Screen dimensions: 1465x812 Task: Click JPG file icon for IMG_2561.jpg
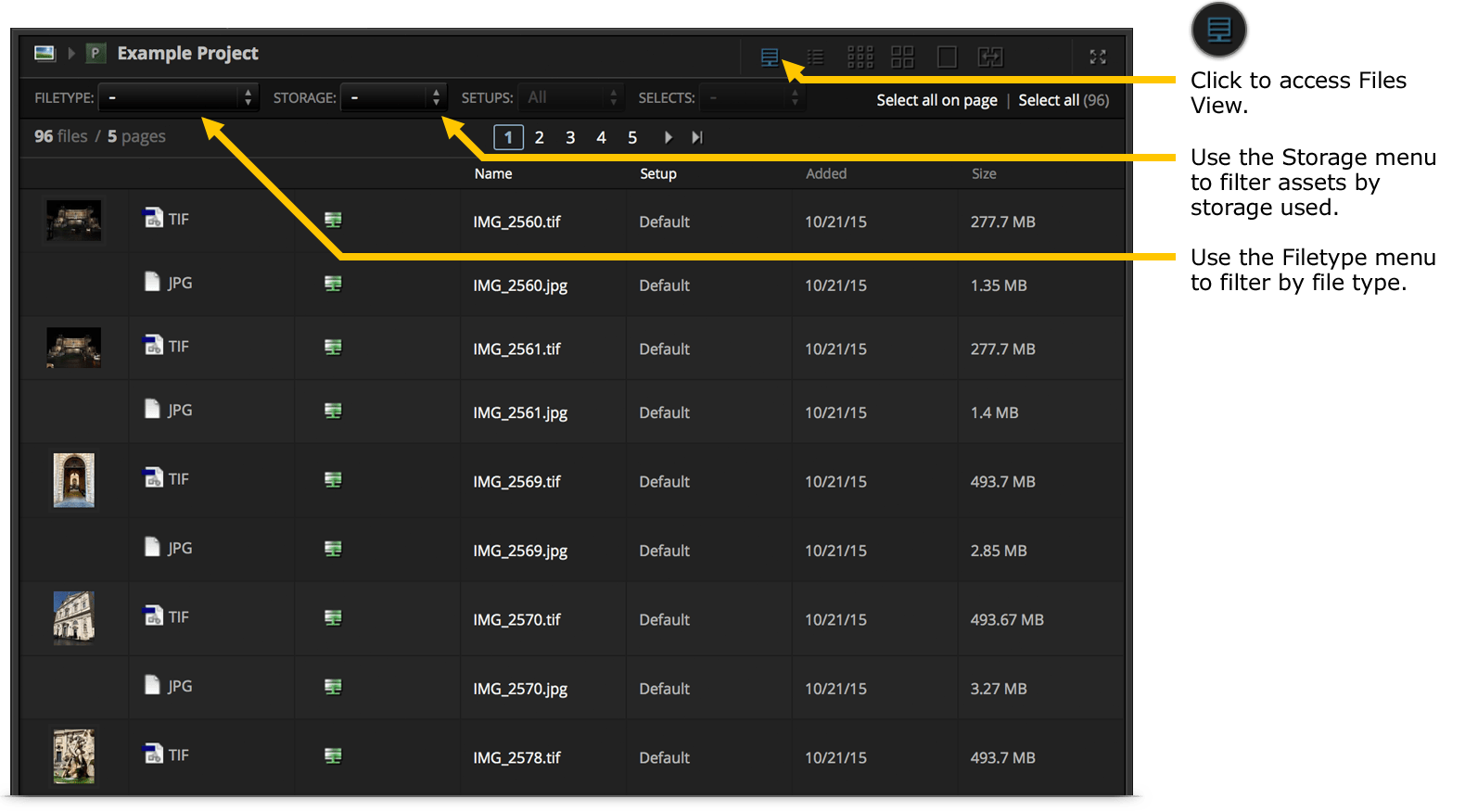coord(152,409)
